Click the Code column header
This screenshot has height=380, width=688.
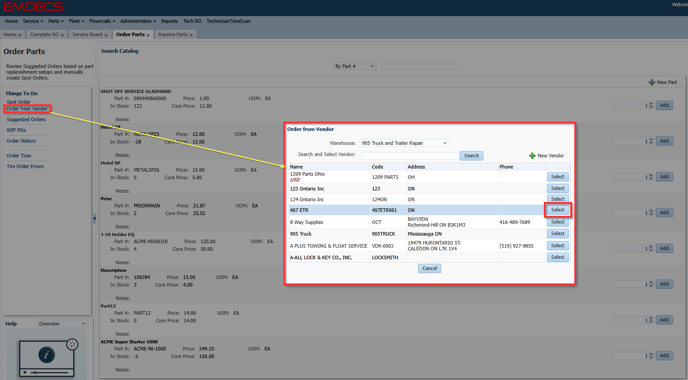pyautogui.click(x=377, y=167)
